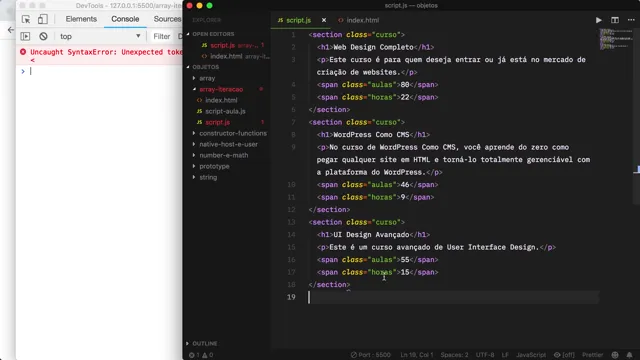
Task: Click the EXPLORER panel title
Action: pyautogui.click(x=207, y=20)
